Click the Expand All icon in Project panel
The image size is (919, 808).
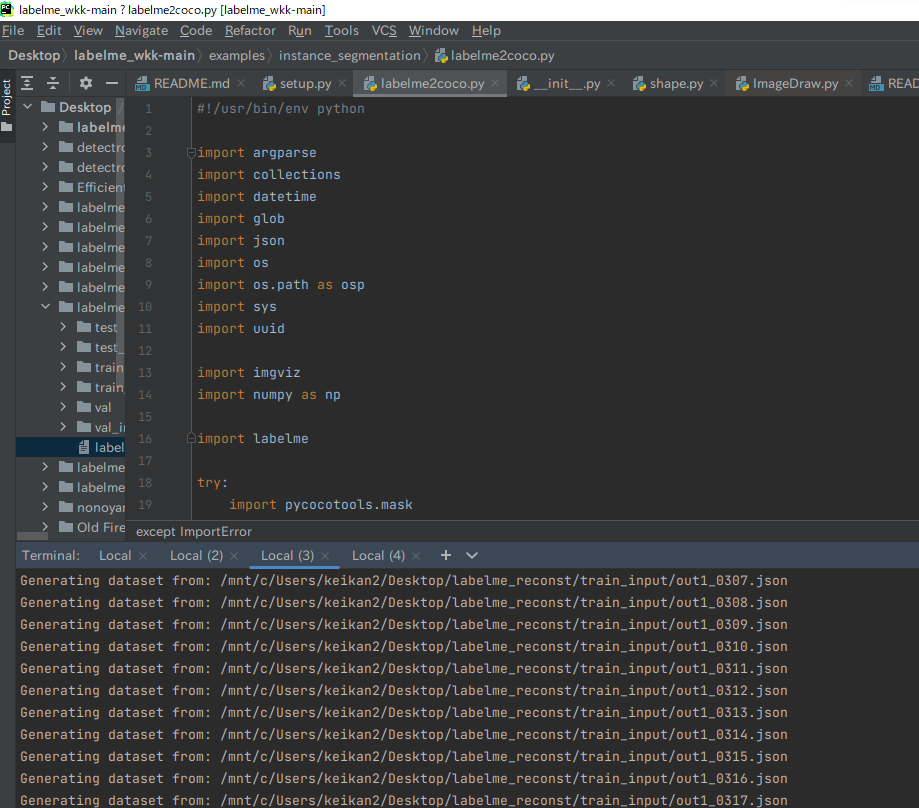pyautogui.click(x=27, y=83)
